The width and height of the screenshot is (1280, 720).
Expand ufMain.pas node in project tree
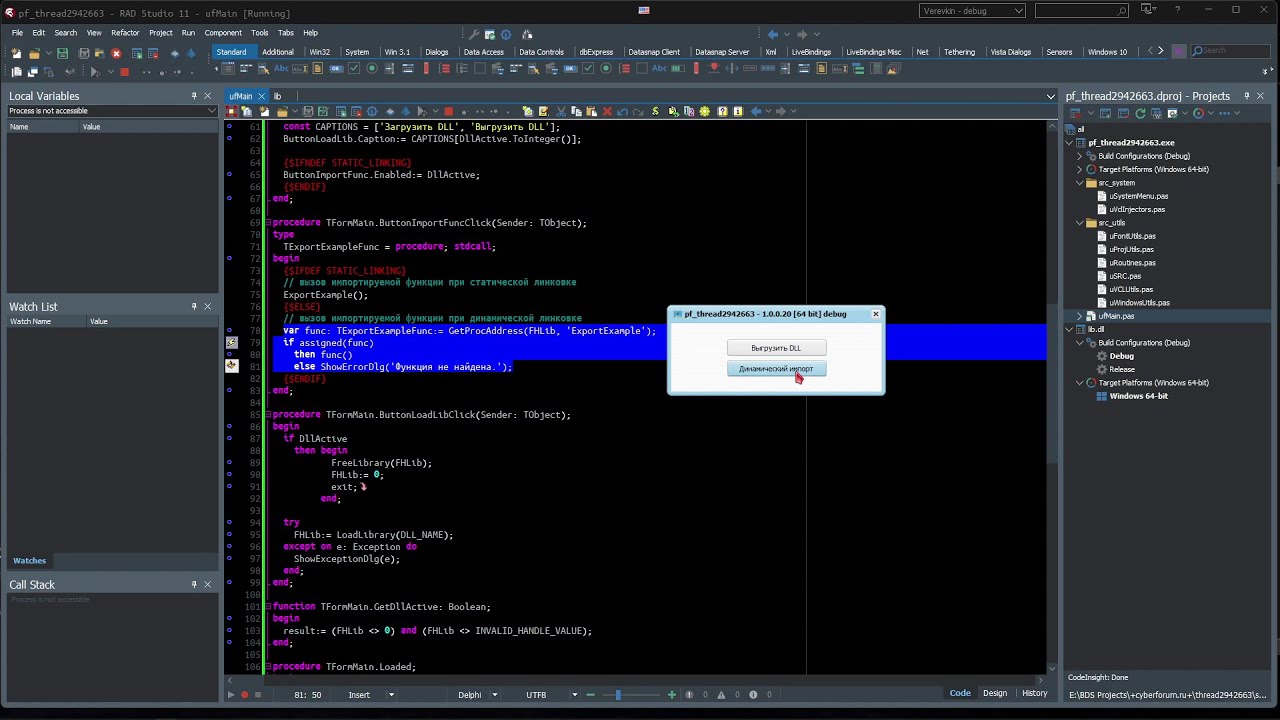click(x=1080, y=316)
